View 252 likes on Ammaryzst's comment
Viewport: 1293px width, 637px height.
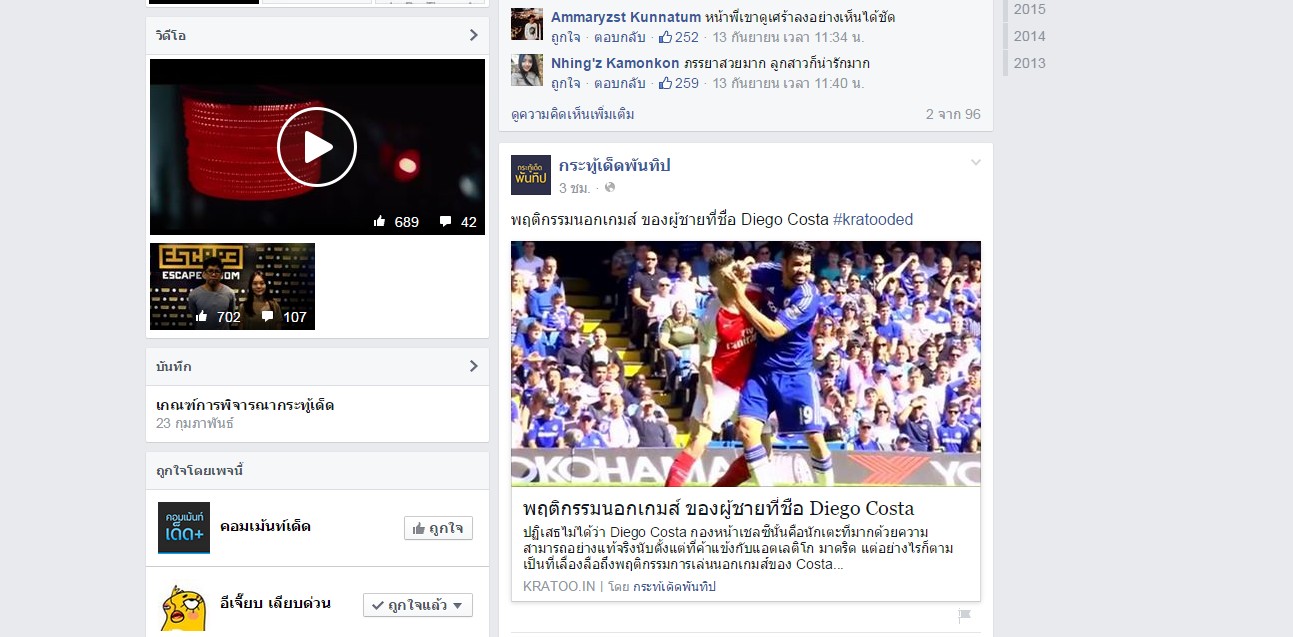[679, 37]
